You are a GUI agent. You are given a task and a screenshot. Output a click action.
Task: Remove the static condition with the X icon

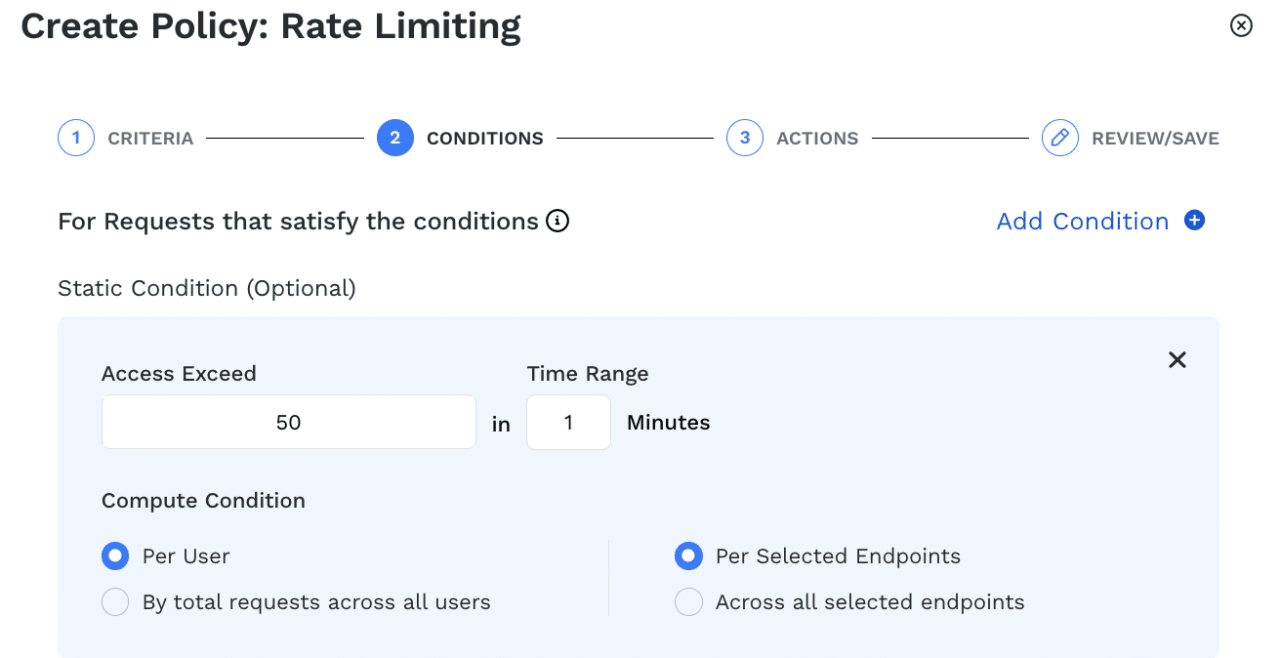(x=1177, y=359)
